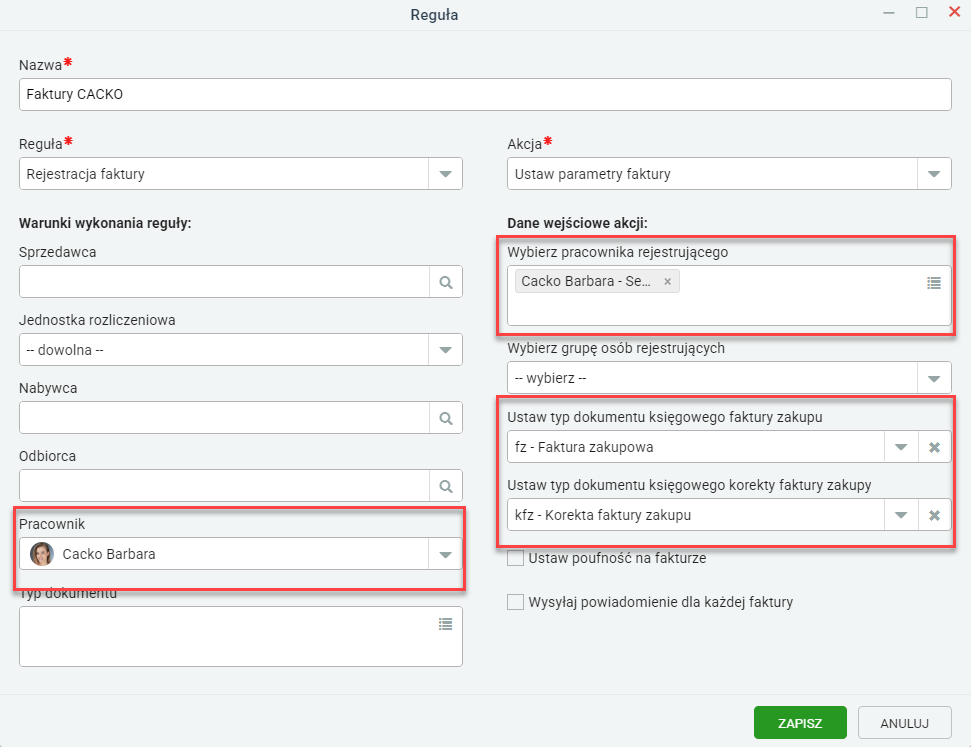Click the Sprzedawca search magnifier icon

pyautogui.click(x=445, y=282)
